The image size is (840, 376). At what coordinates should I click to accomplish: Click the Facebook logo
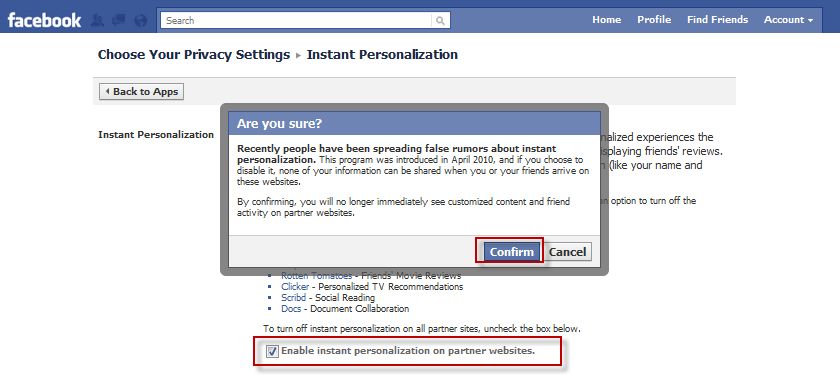(x=44, y=20)
